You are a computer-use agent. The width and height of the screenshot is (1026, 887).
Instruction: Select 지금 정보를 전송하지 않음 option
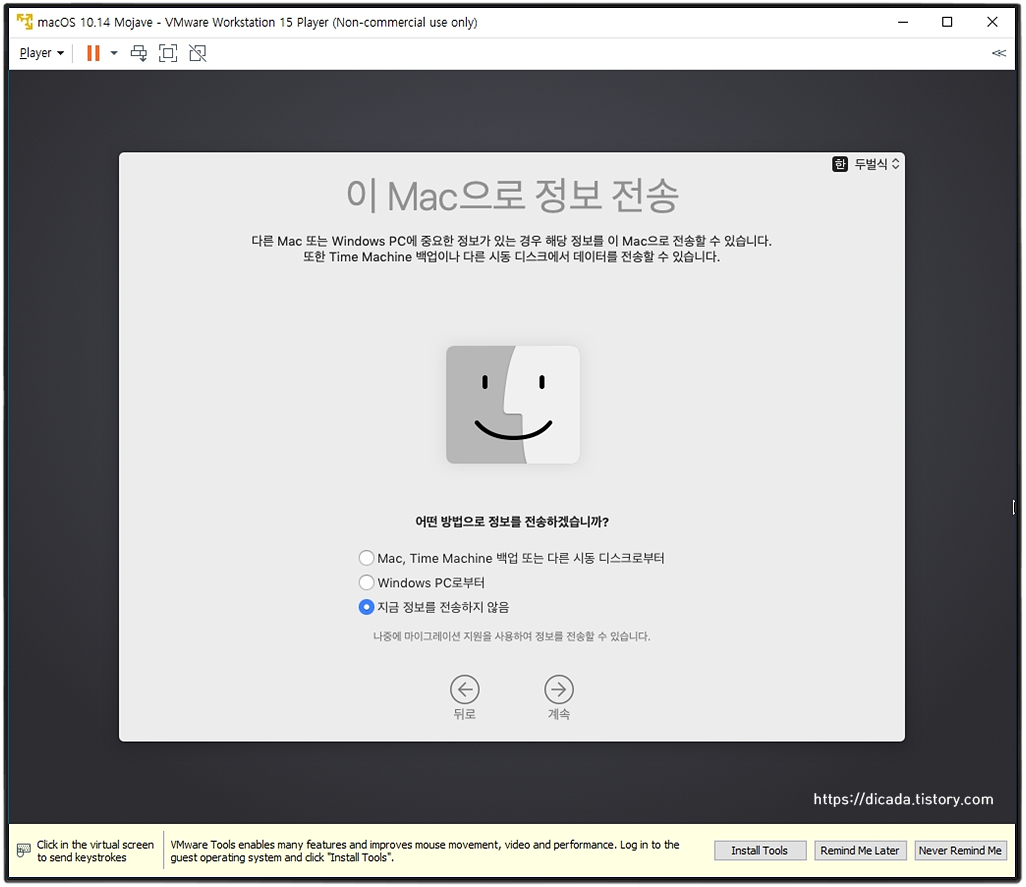[434, 607]
